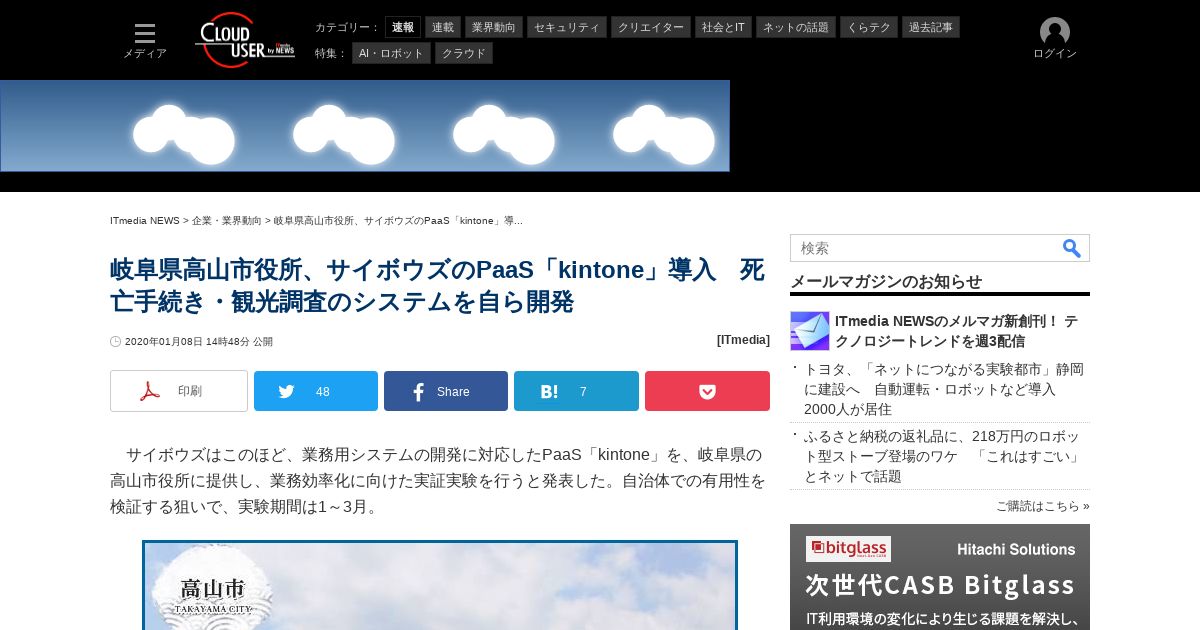Open the メディア hamburger menu
The width and height of the screenshot is (1200, 630).
pyautogui.click(x=145, y=41)
